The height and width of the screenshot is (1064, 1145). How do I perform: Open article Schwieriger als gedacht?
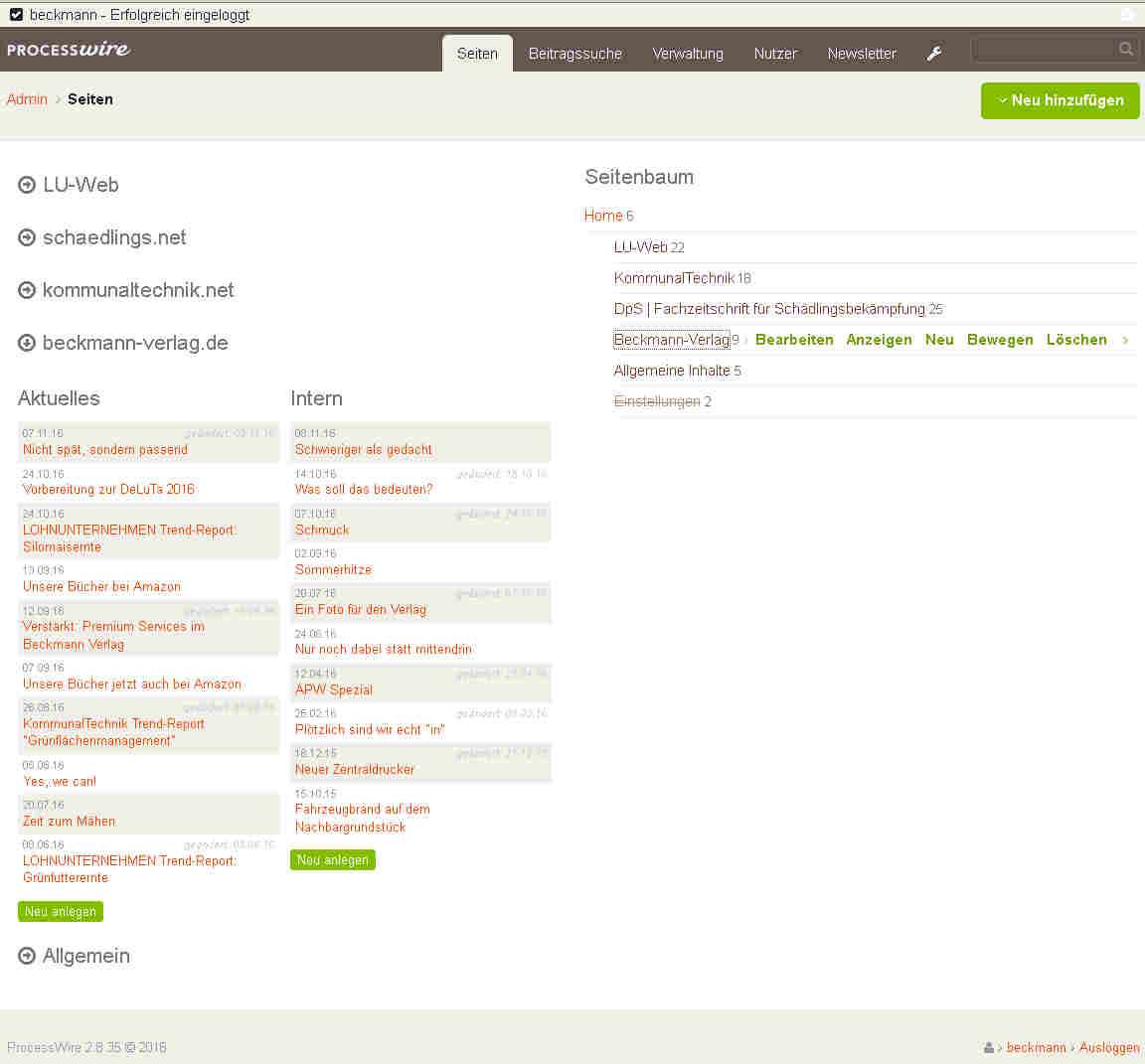point(363,449)
